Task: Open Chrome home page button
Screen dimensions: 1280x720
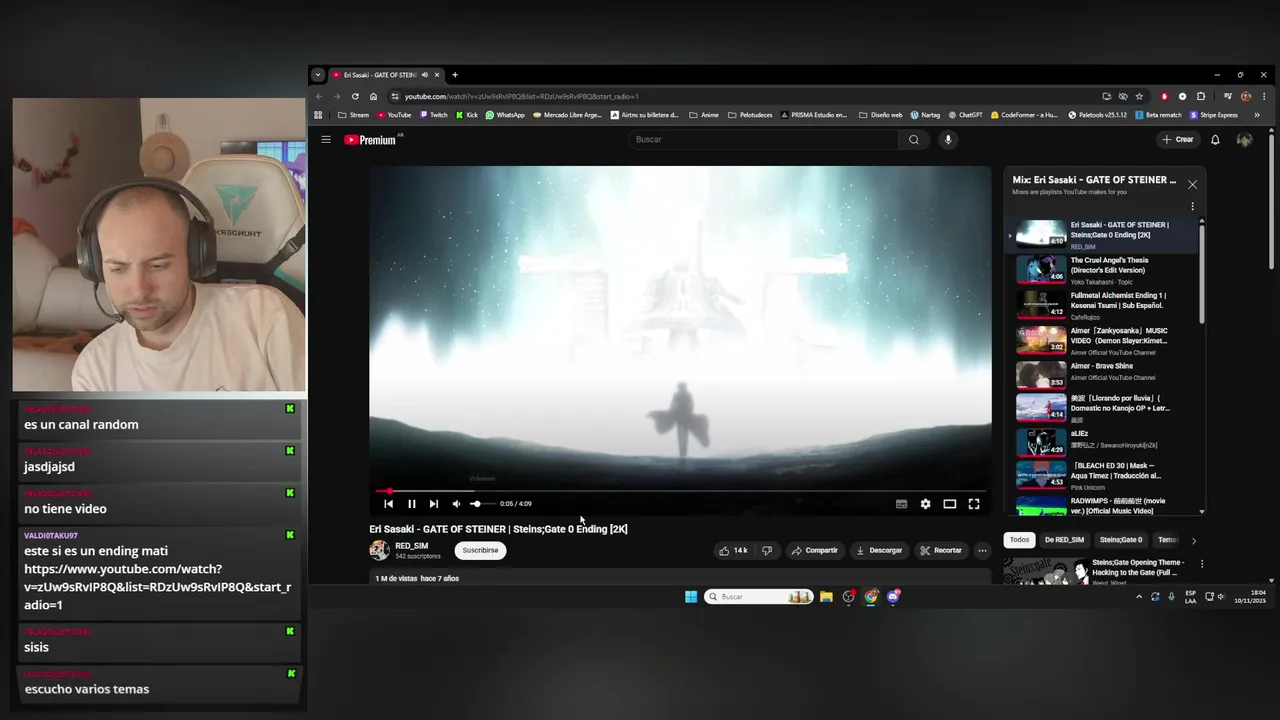Action: [x=373, y=97]
